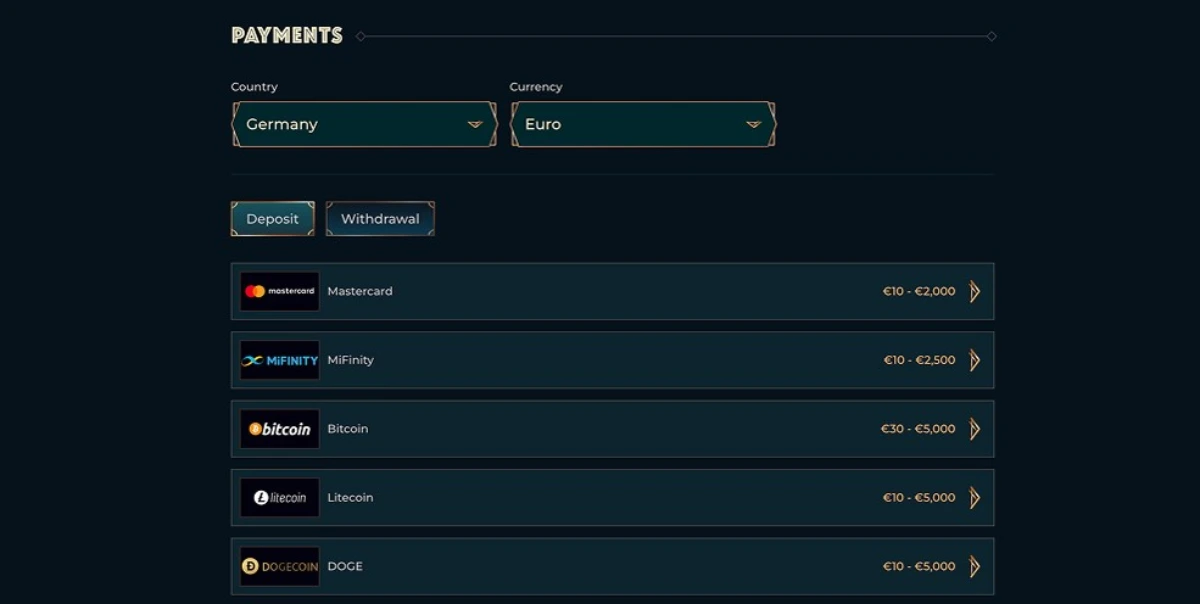Click the Litecoin logo icon
The height and width of the screenshot is (604, 1200).
click(280, 497)
